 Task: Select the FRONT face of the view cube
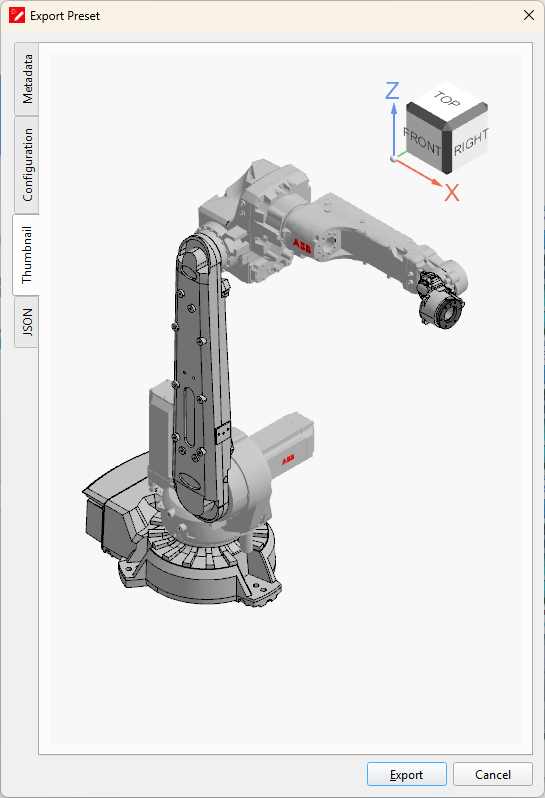pos(423,141)
